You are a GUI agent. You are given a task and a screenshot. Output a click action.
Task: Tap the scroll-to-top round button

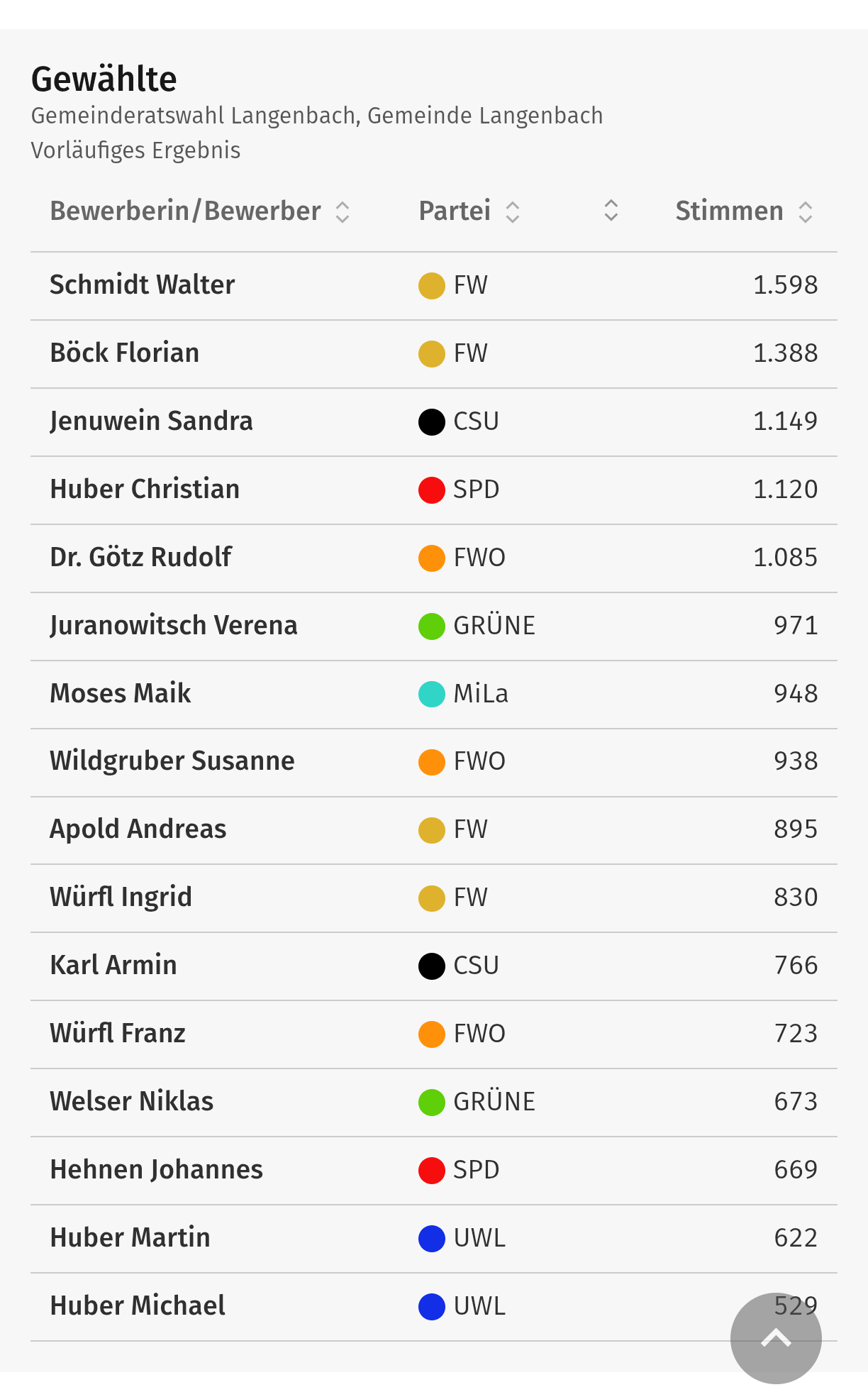pos(775,1338)
